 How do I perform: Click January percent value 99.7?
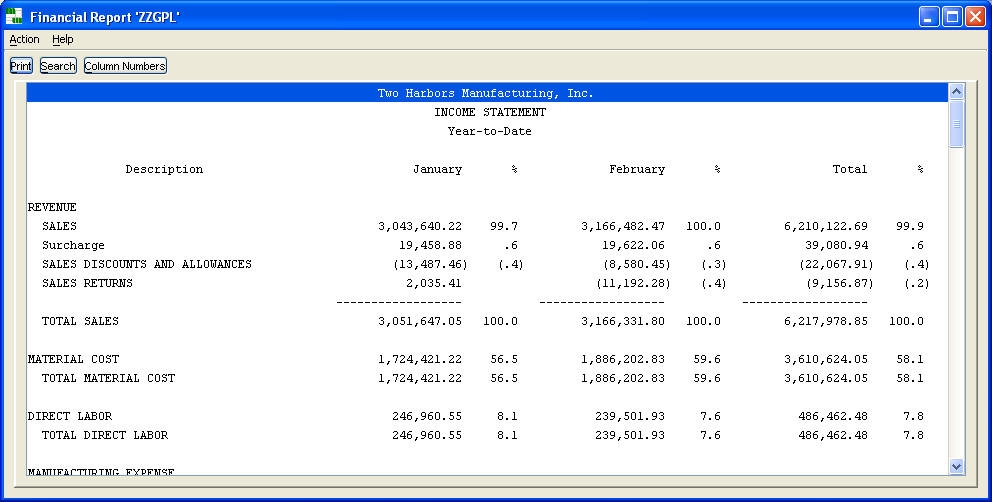pos(504,226)
